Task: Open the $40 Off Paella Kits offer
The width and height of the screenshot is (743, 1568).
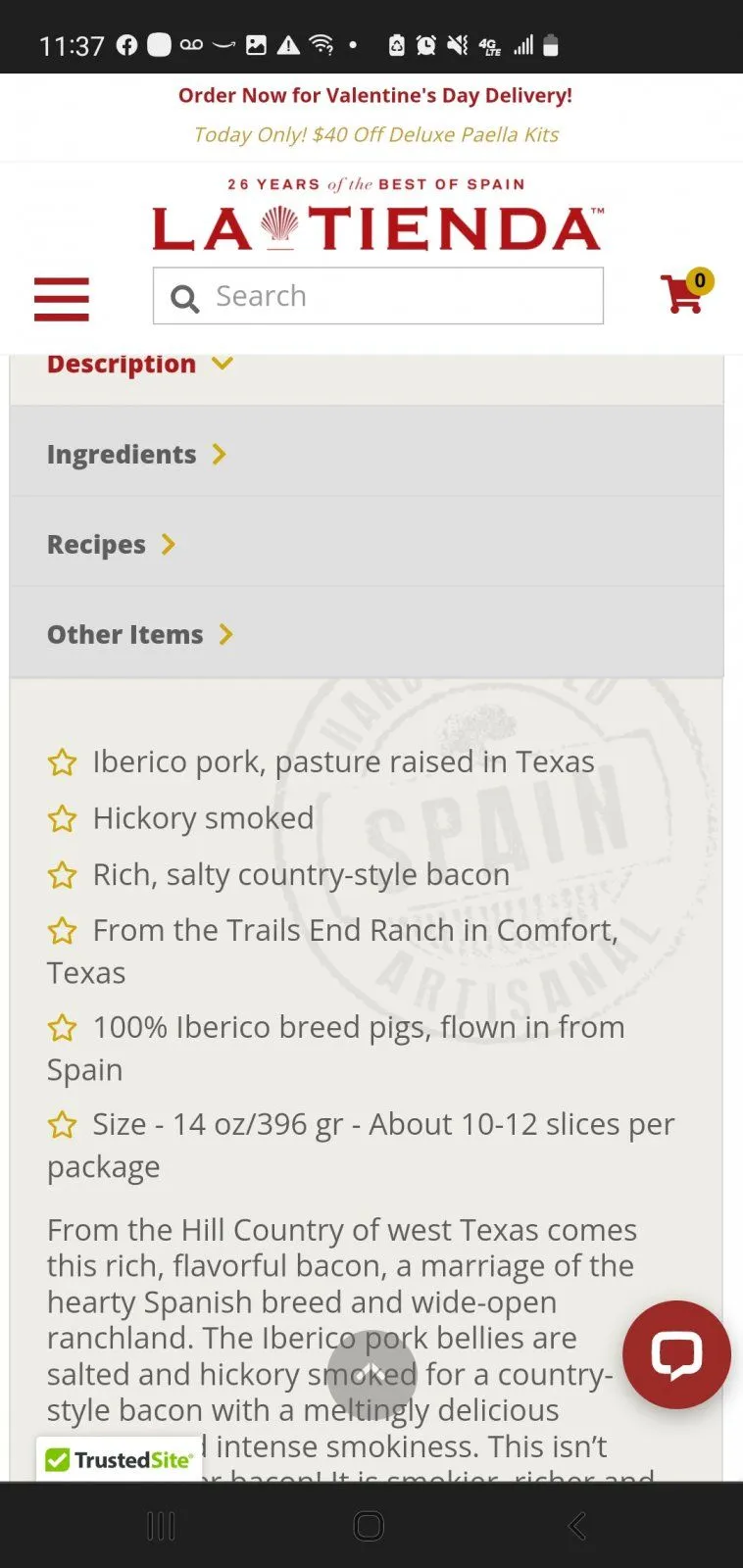Action: tap(375, 135)
